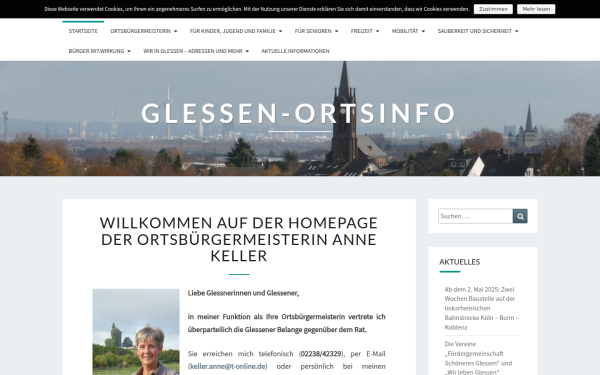Viewport: 600px width, 375px height.
Task: Click phone number 02238/42329
Action: pyautogui.click(x=321, y=354)
